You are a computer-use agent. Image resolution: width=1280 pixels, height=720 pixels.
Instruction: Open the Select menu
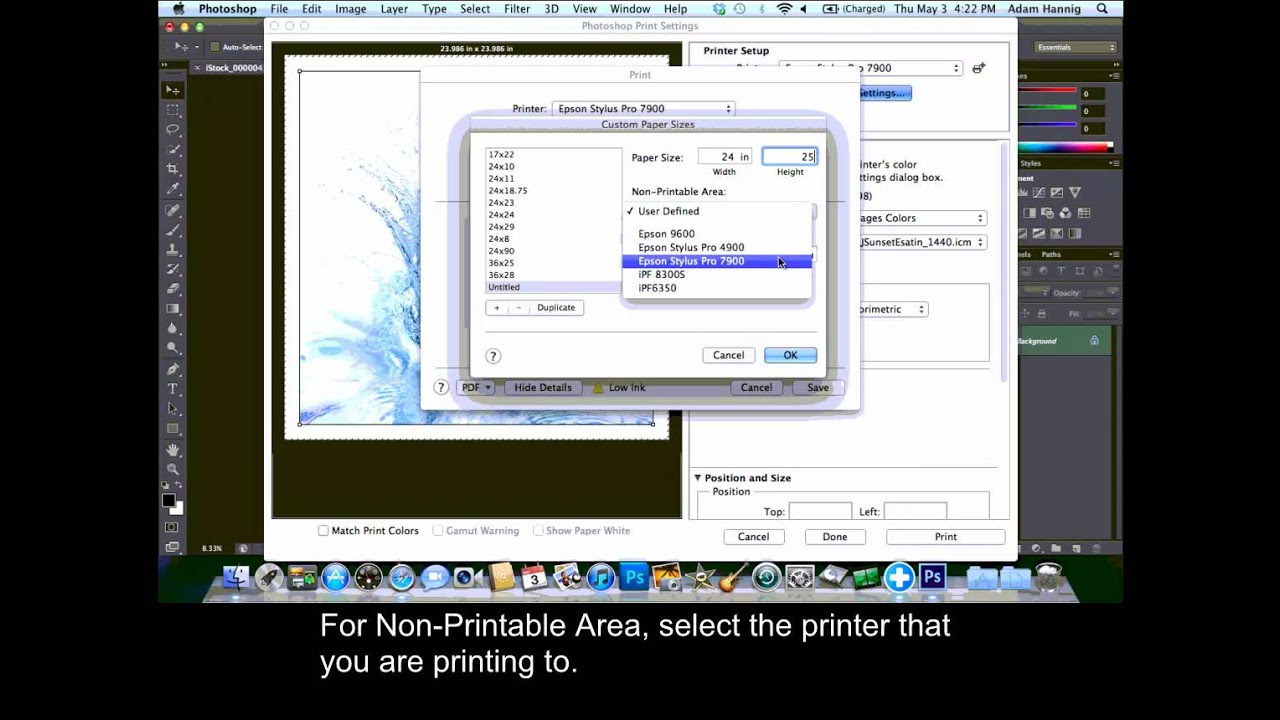475,9
